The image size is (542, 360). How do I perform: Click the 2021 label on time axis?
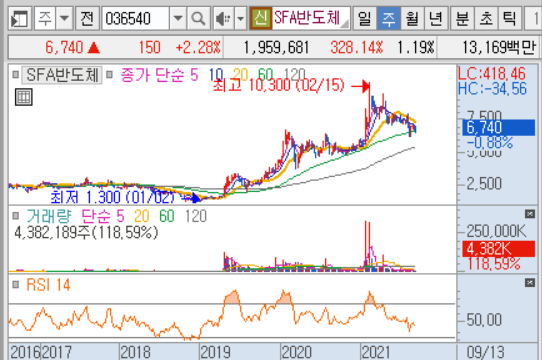(376, 352)
